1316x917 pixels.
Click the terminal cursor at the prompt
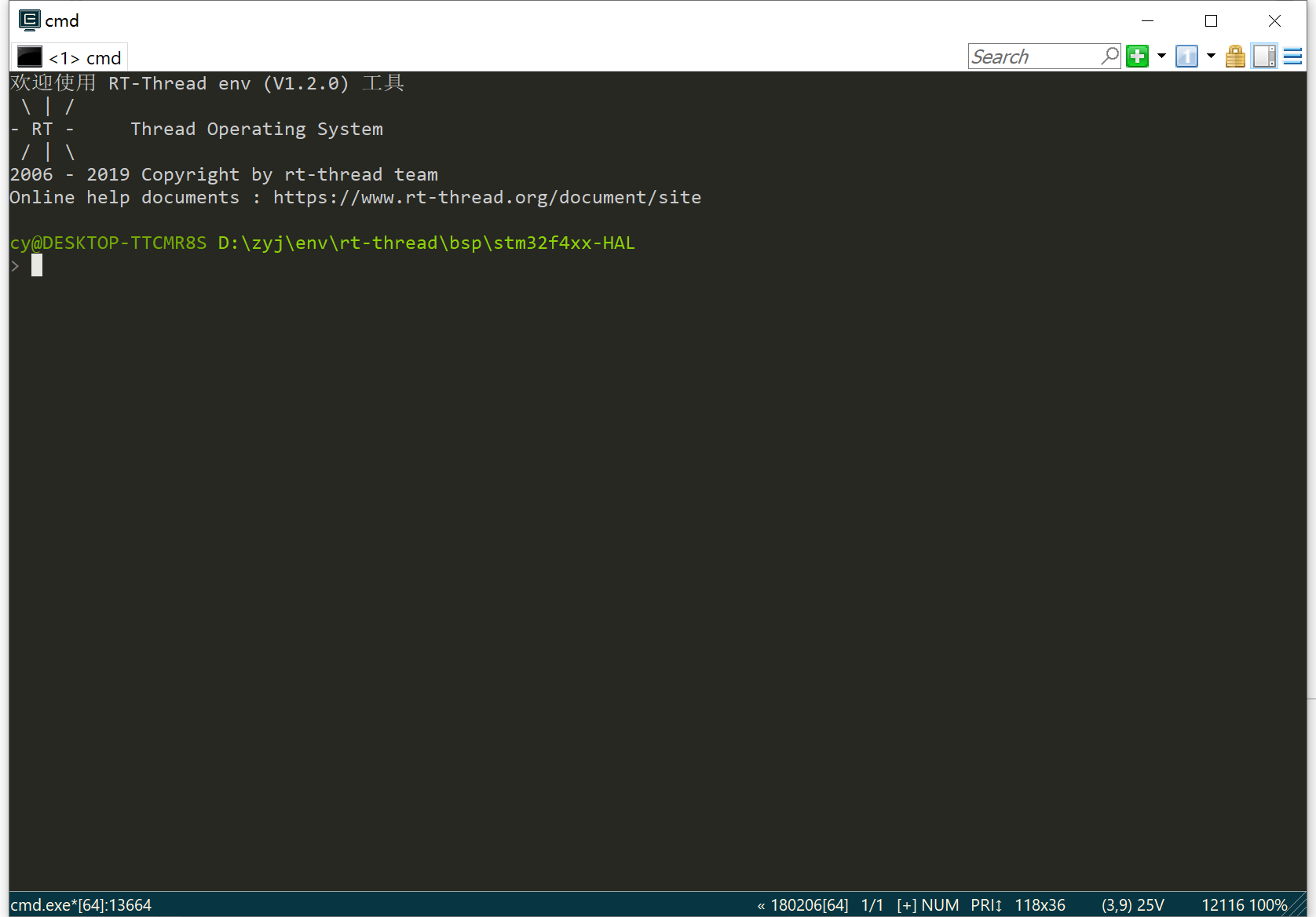37,265
